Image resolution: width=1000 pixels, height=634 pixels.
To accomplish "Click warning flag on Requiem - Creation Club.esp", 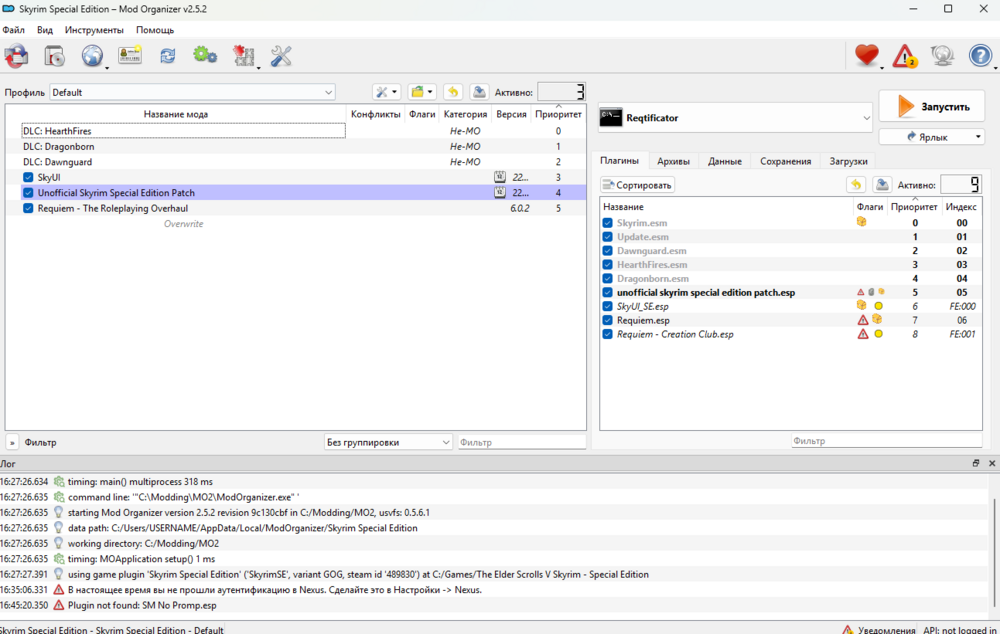I will pyautogui.click(x=863, y=334).
